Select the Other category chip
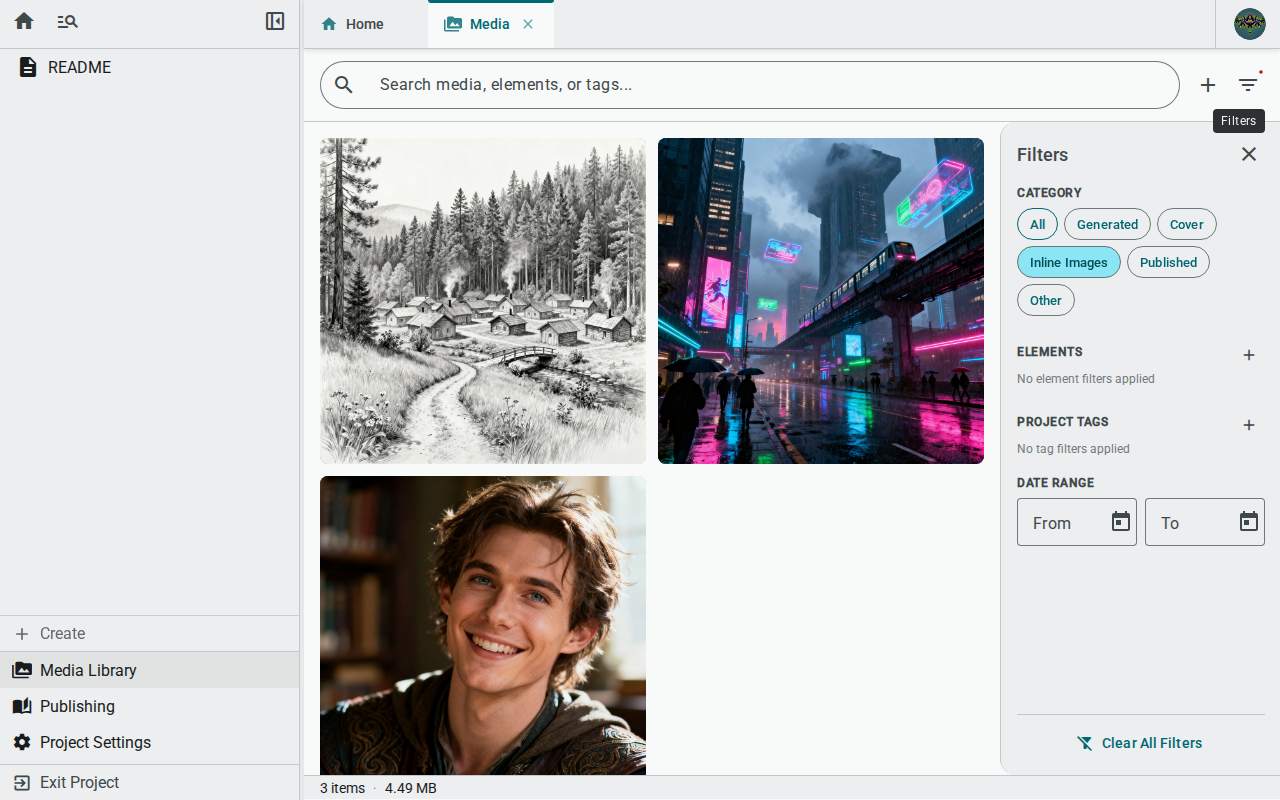The width and height of the screenshot is (1280, 800). tap(1046, 300)
